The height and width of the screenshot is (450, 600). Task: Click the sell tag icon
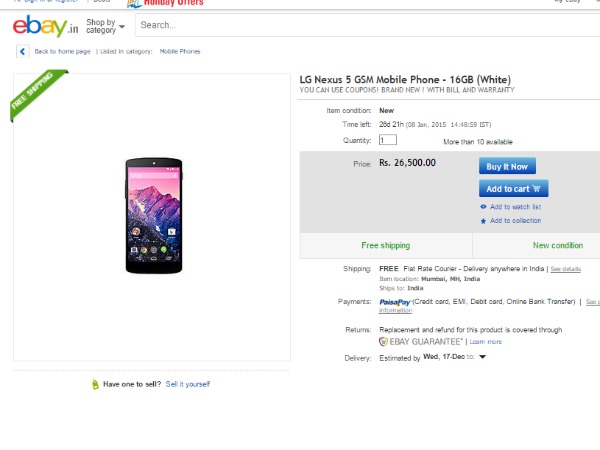pyautogui.click(x=96, y=384)
